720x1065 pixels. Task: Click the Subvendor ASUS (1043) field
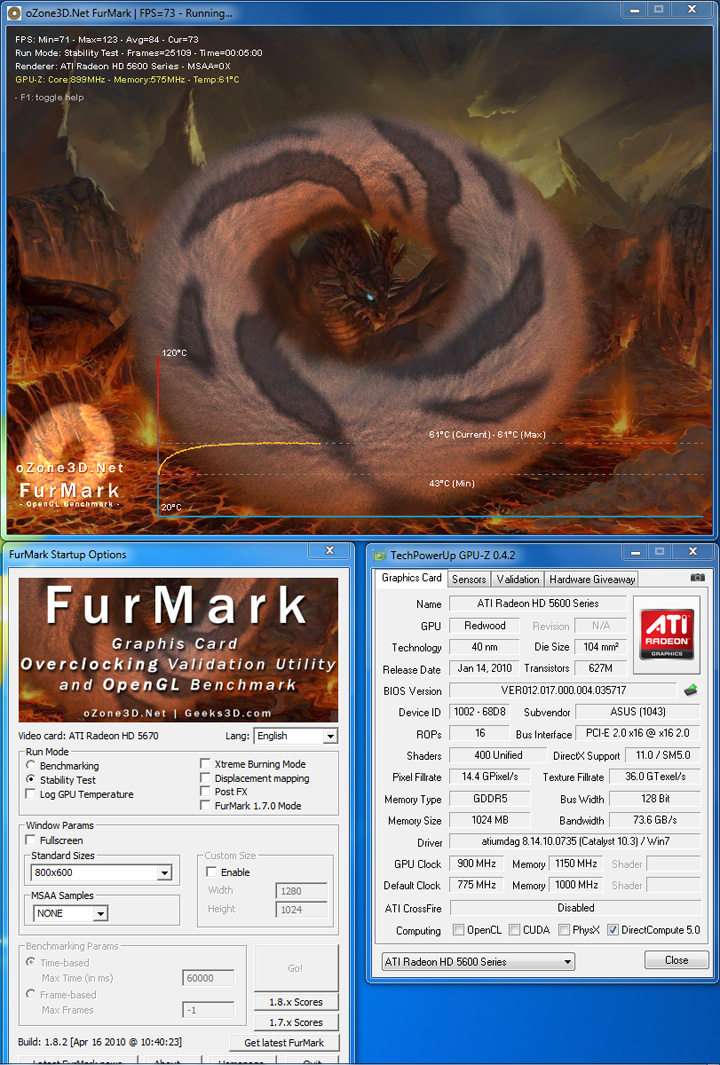[637, 712]
